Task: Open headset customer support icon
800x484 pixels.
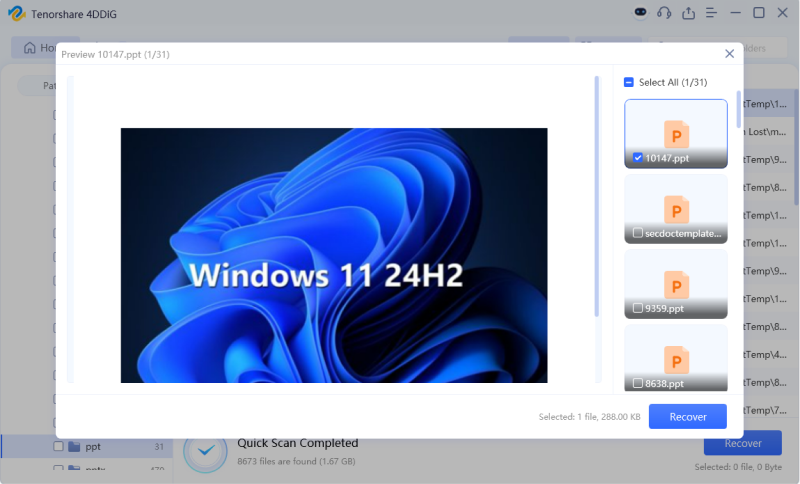Action: pyautogui.click(x=664, y=13)
